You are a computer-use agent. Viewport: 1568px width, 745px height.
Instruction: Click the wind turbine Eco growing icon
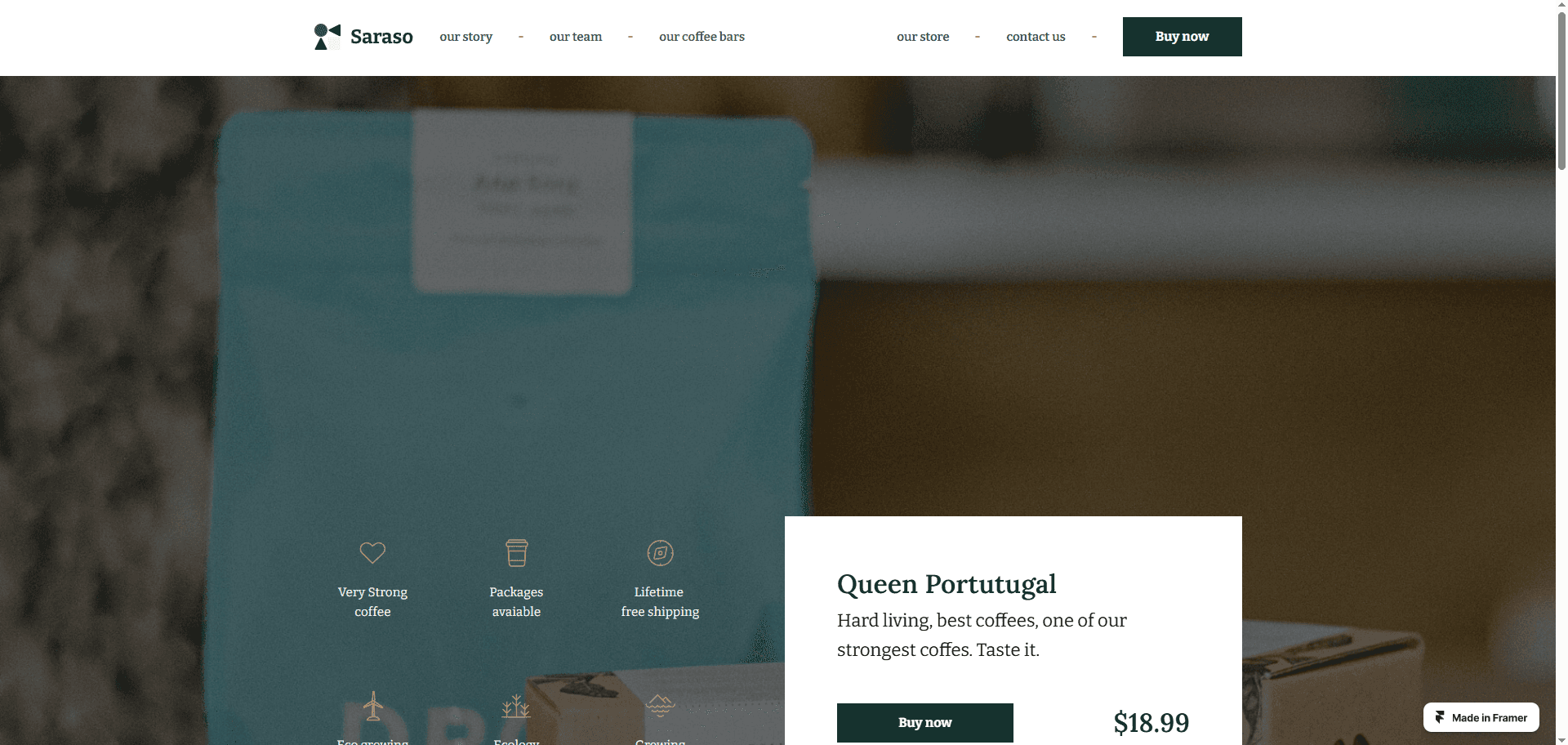(373, 706)
